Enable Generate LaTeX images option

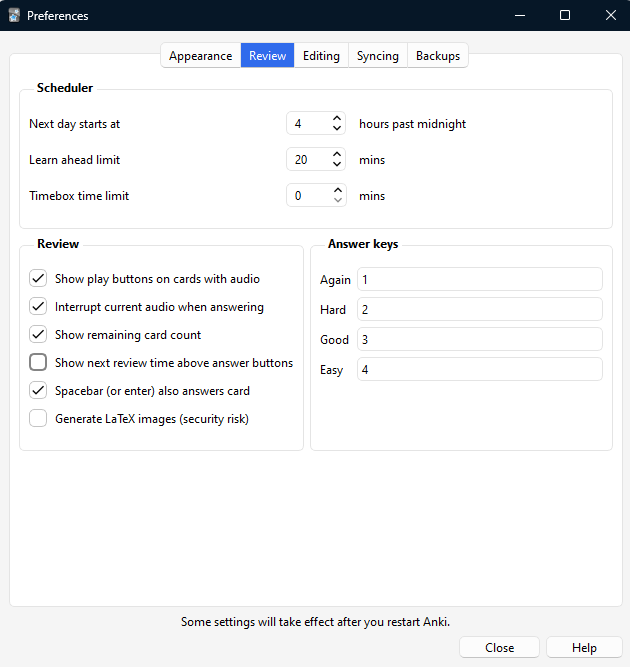coord(39,419)
